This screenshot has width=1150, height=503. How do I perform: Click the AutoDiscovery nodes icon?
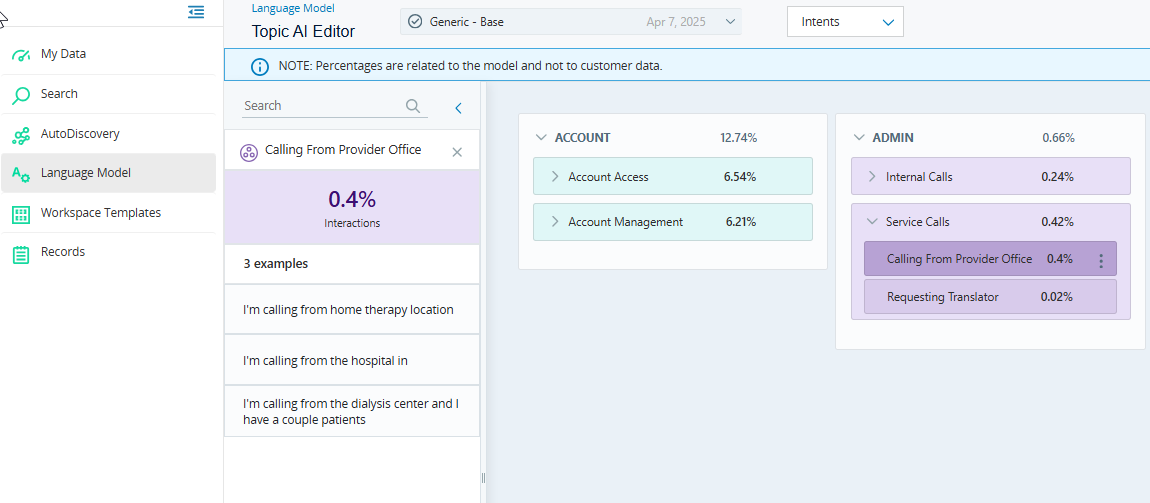[x=21, y=135]
